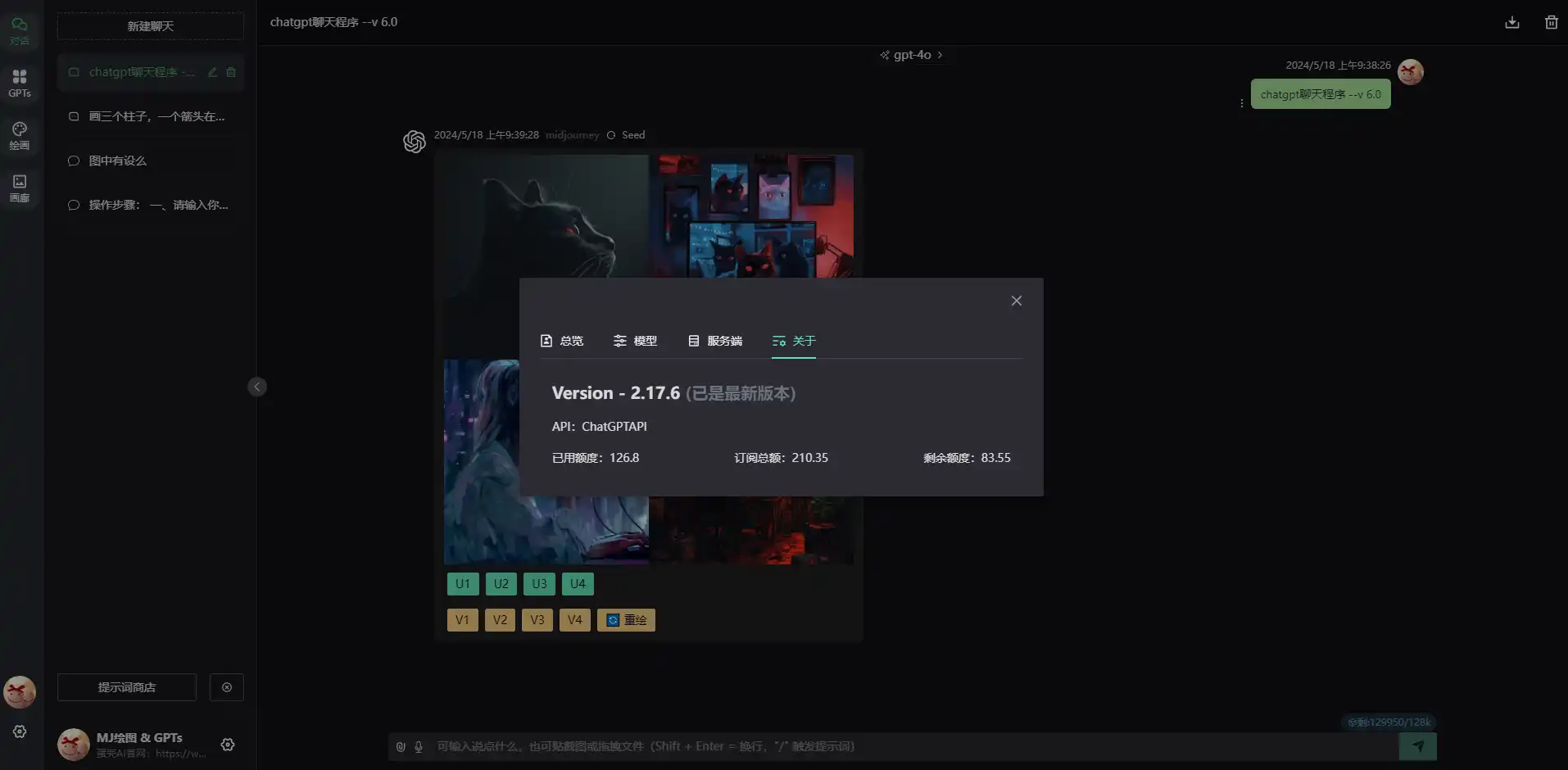Open the three-dot menu beside the user message

click(1242, 103)
